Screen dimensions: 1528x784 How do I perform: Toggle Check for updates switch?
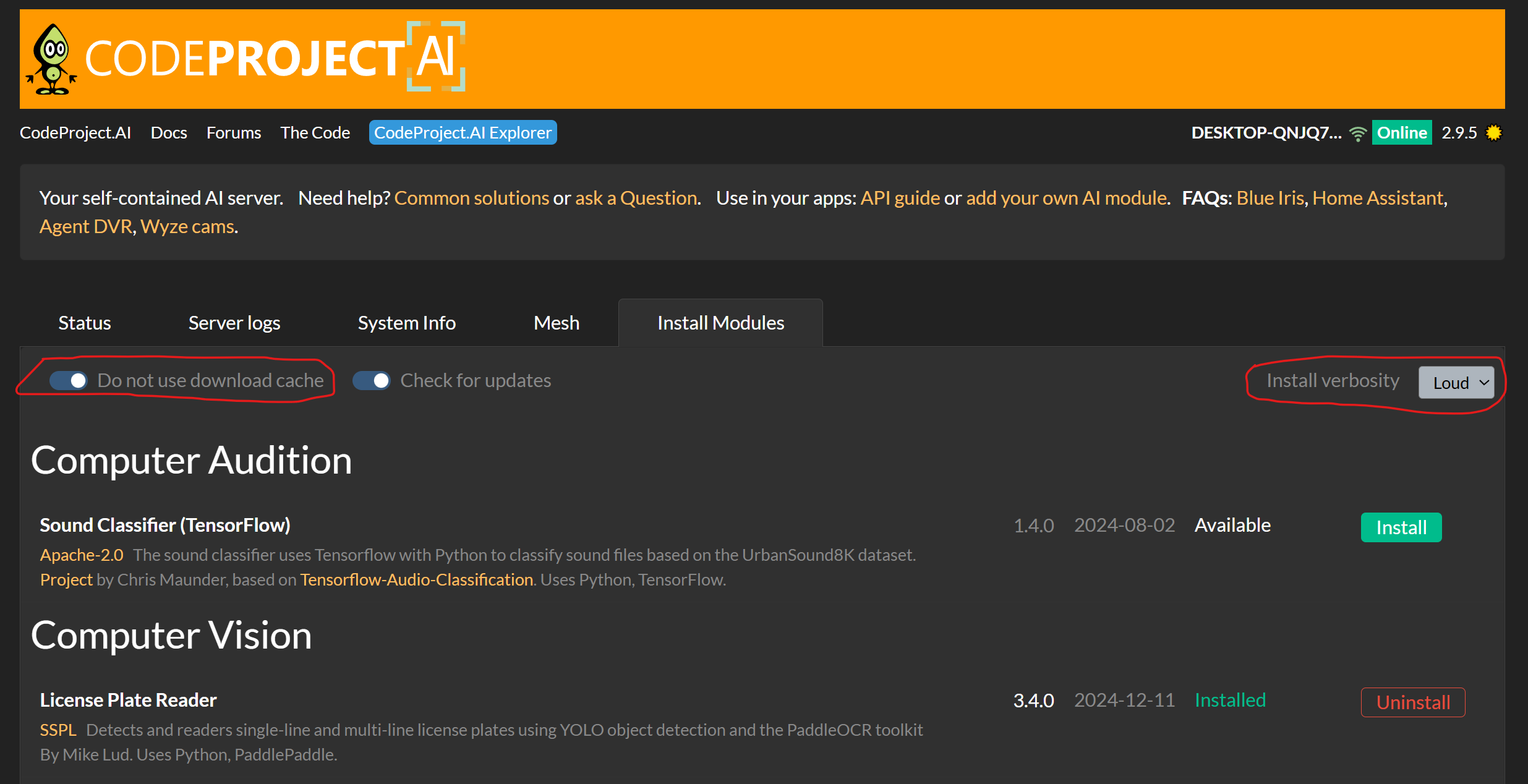coord(372,381)
